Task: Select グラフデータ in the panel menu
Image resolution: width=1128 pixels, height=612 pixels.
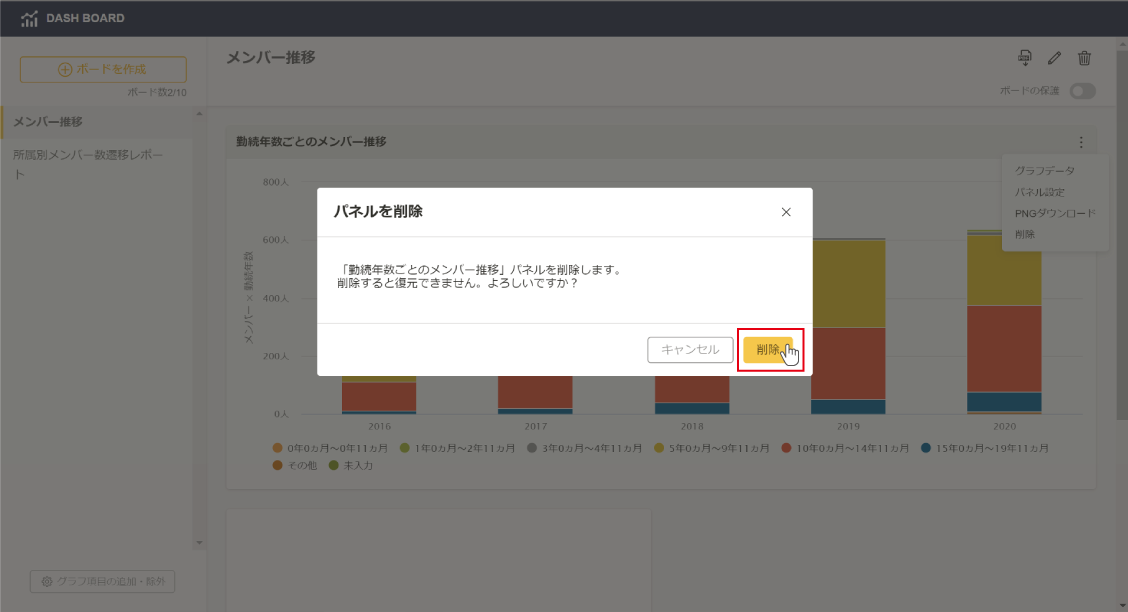Action: (x=1045, y=170)
